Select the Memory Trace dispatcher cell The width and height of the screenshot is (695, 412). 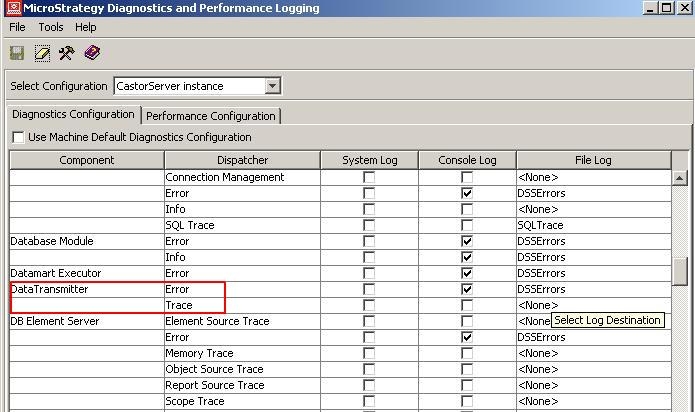pyautogui.click(x=242, y=353)
